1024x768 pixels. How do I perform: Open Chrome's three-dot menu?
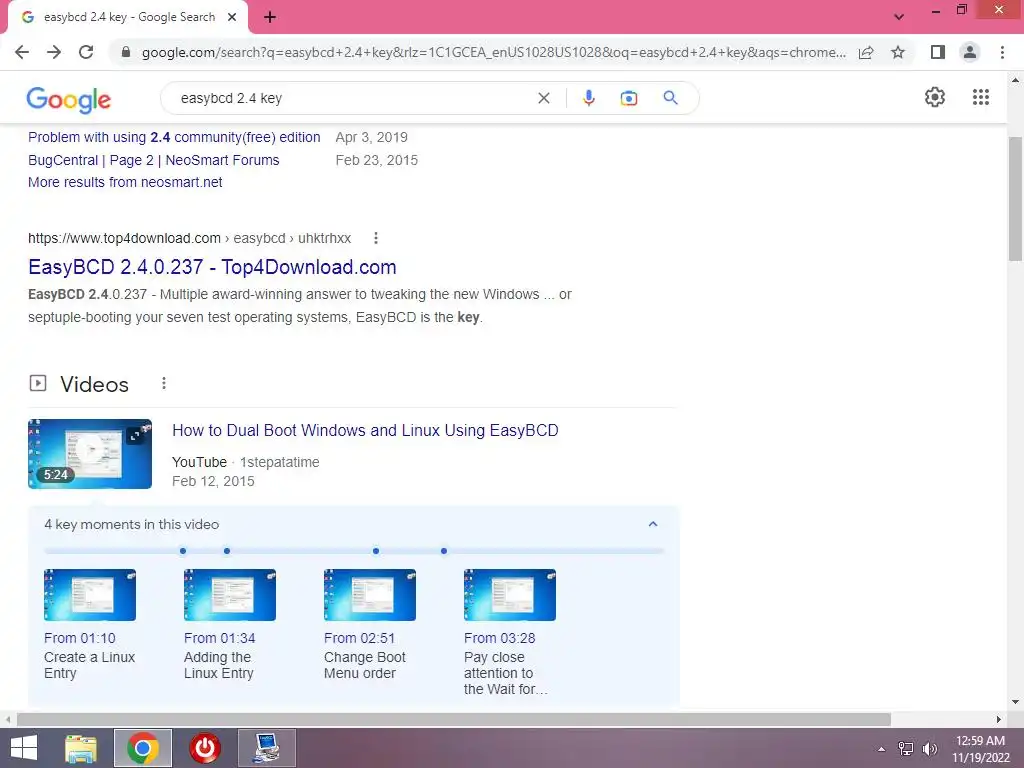pyautogui.click(x=1002, y=52)
